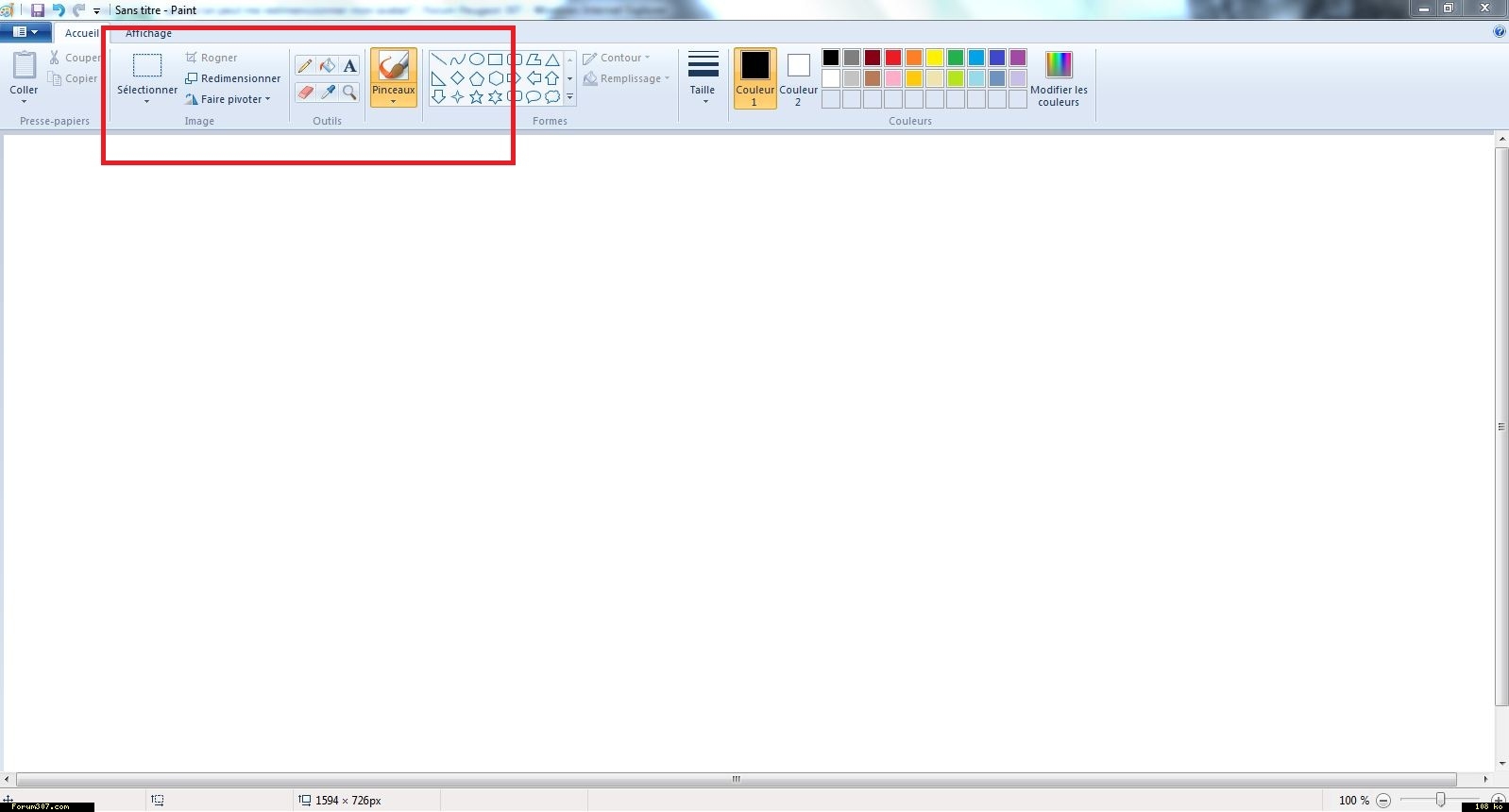Image resolution: width=1509 pixels, height=812 pixels.
Task: Open the Paint file menu button
Action: click(x=25, y=32)
